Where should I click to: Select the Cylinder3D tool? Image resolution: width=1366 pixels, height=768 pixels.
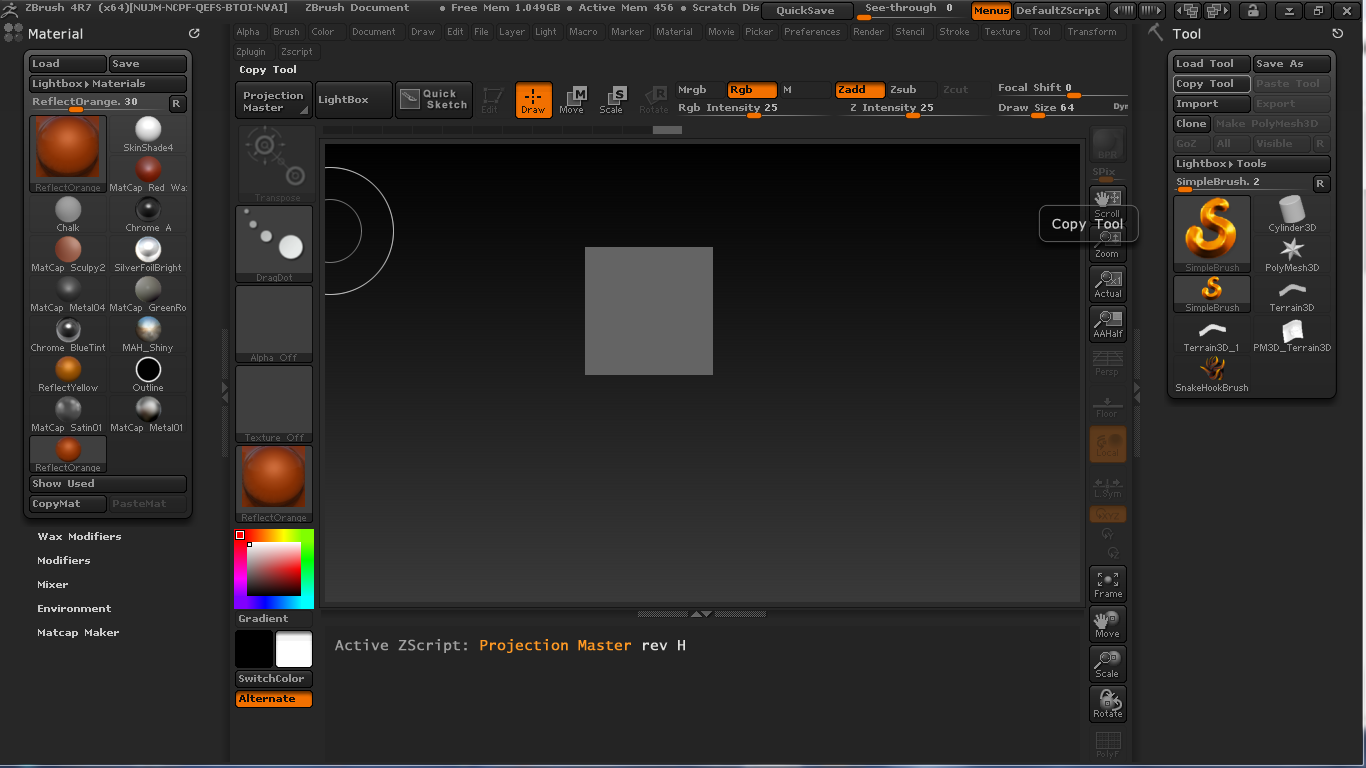(x=1292, y=215)
